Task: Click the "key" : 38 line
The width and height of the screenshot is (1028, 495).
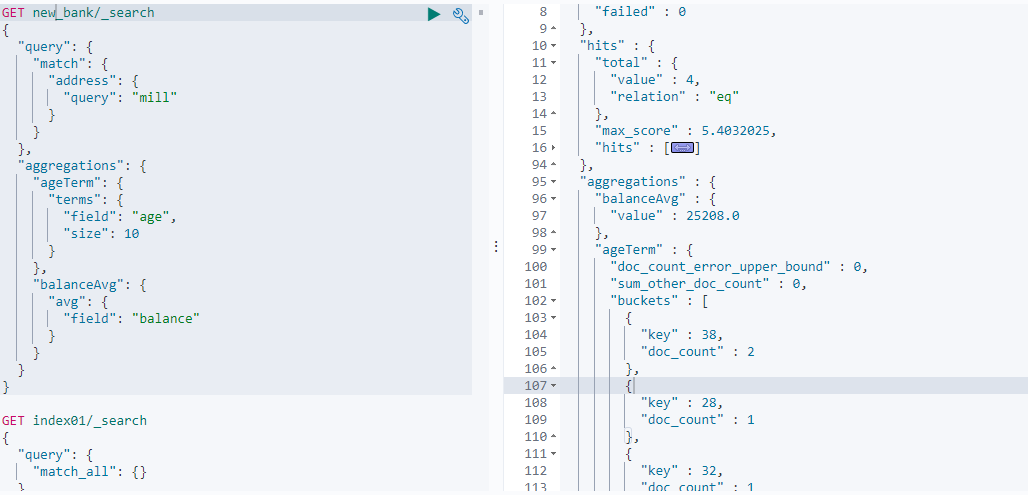Action: (x=681, y=335)
